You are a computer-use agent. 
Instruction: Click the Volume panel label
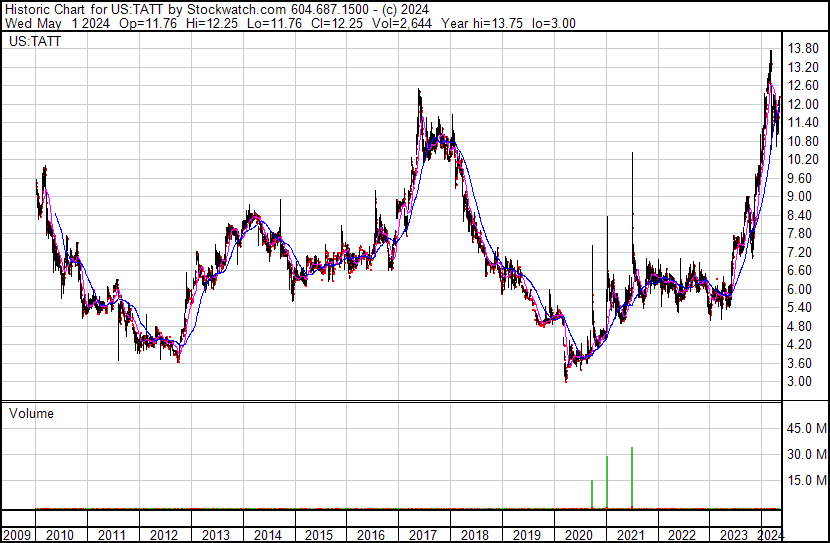coord(31,413)
